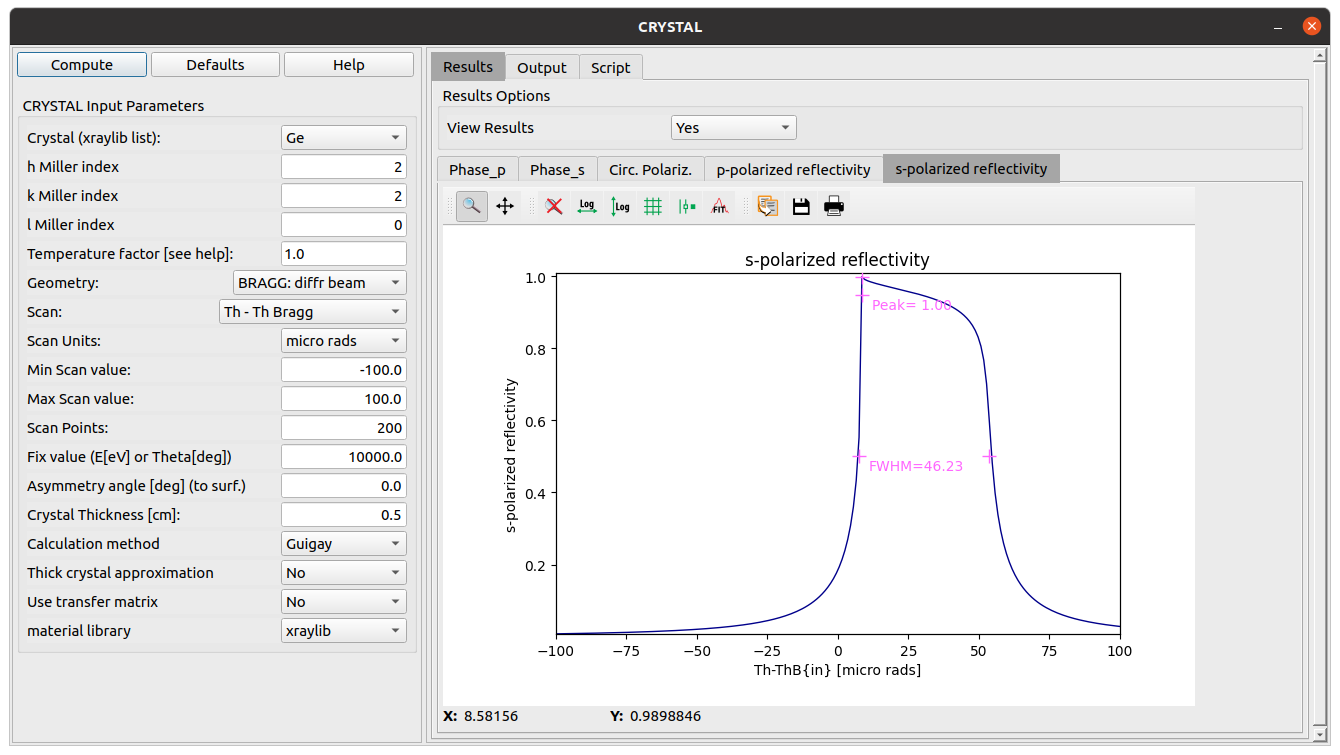
Task: Edit the h Miller index field
Action: 344,167
